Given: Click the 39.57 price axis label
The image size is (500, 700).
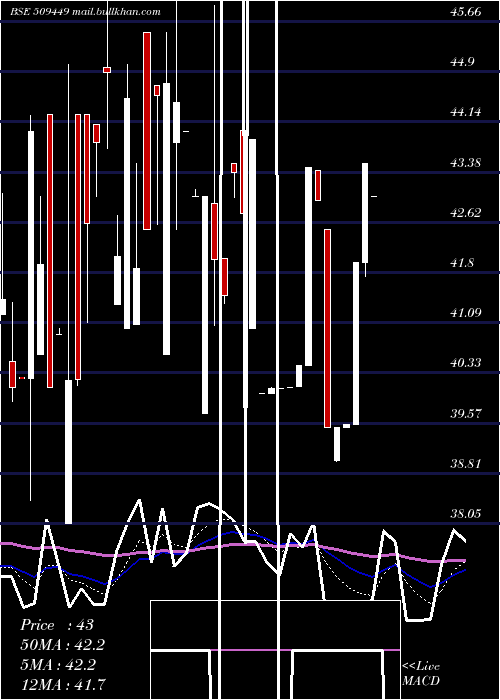Looking at the screenshot, I should coord(466,413).
